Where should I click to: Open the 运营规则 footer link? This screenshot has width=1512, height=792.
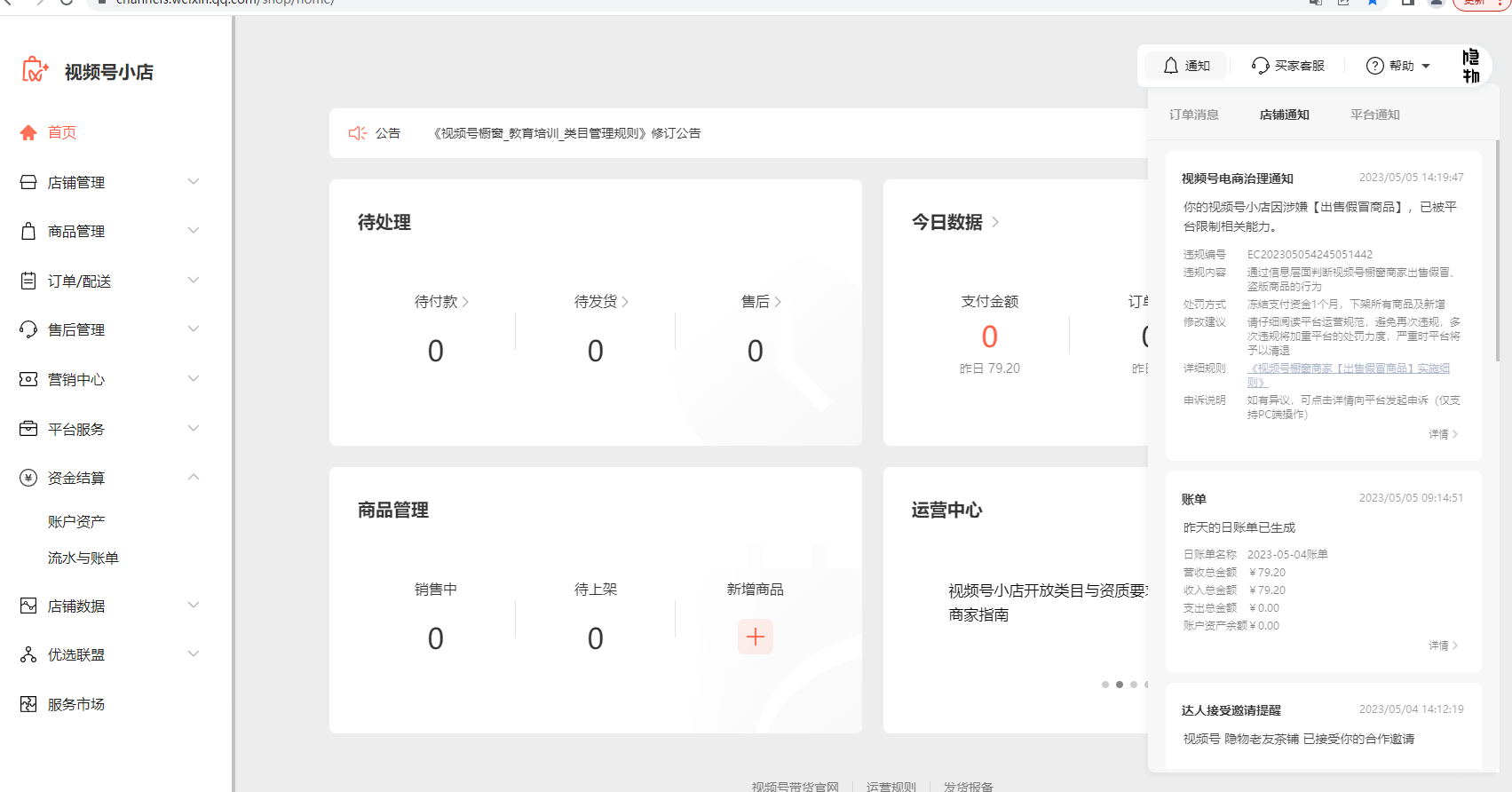coord(891,787)
